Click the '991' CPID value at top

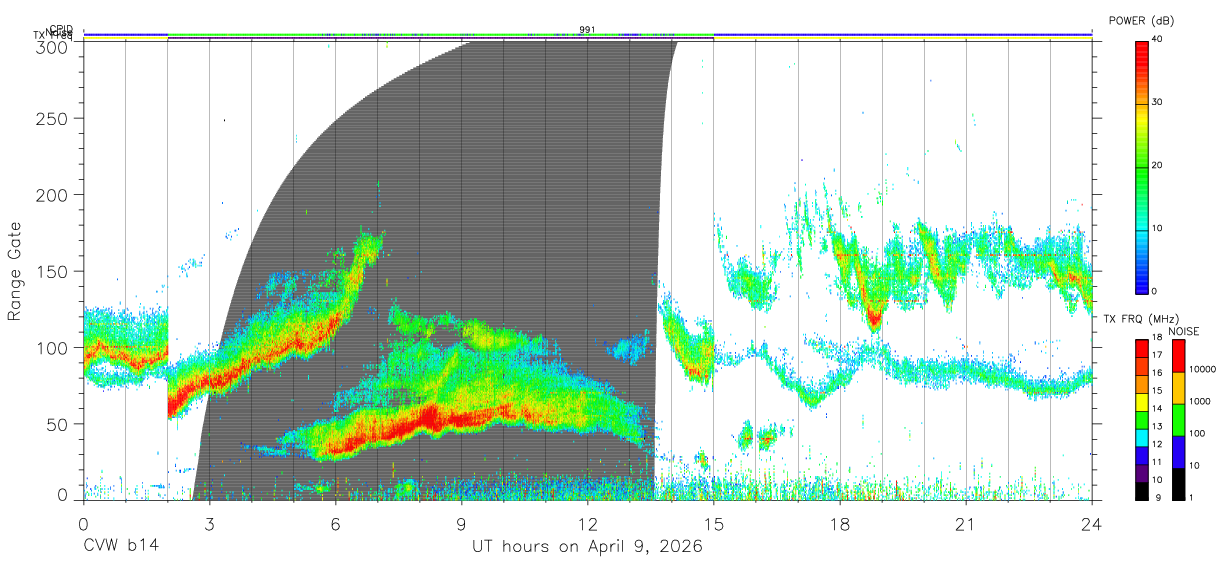(x=587, y=30)
